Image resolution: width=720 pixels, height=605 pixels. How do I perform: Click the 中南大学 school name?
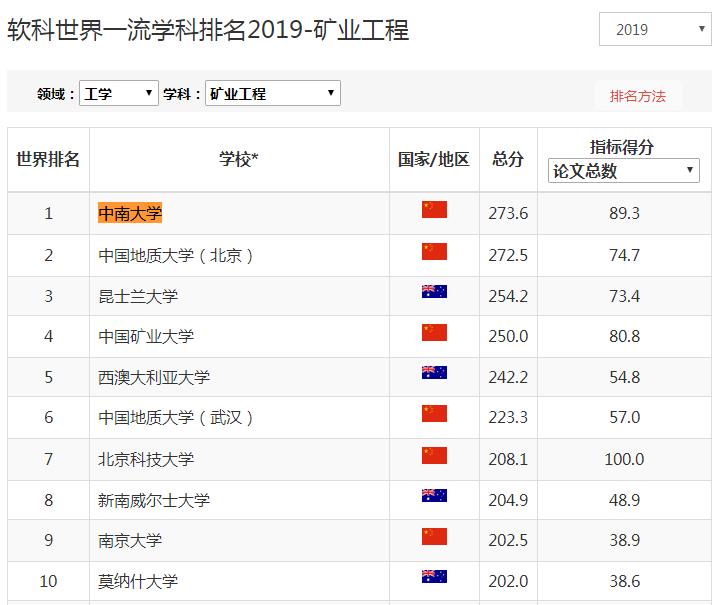point(130,213)
